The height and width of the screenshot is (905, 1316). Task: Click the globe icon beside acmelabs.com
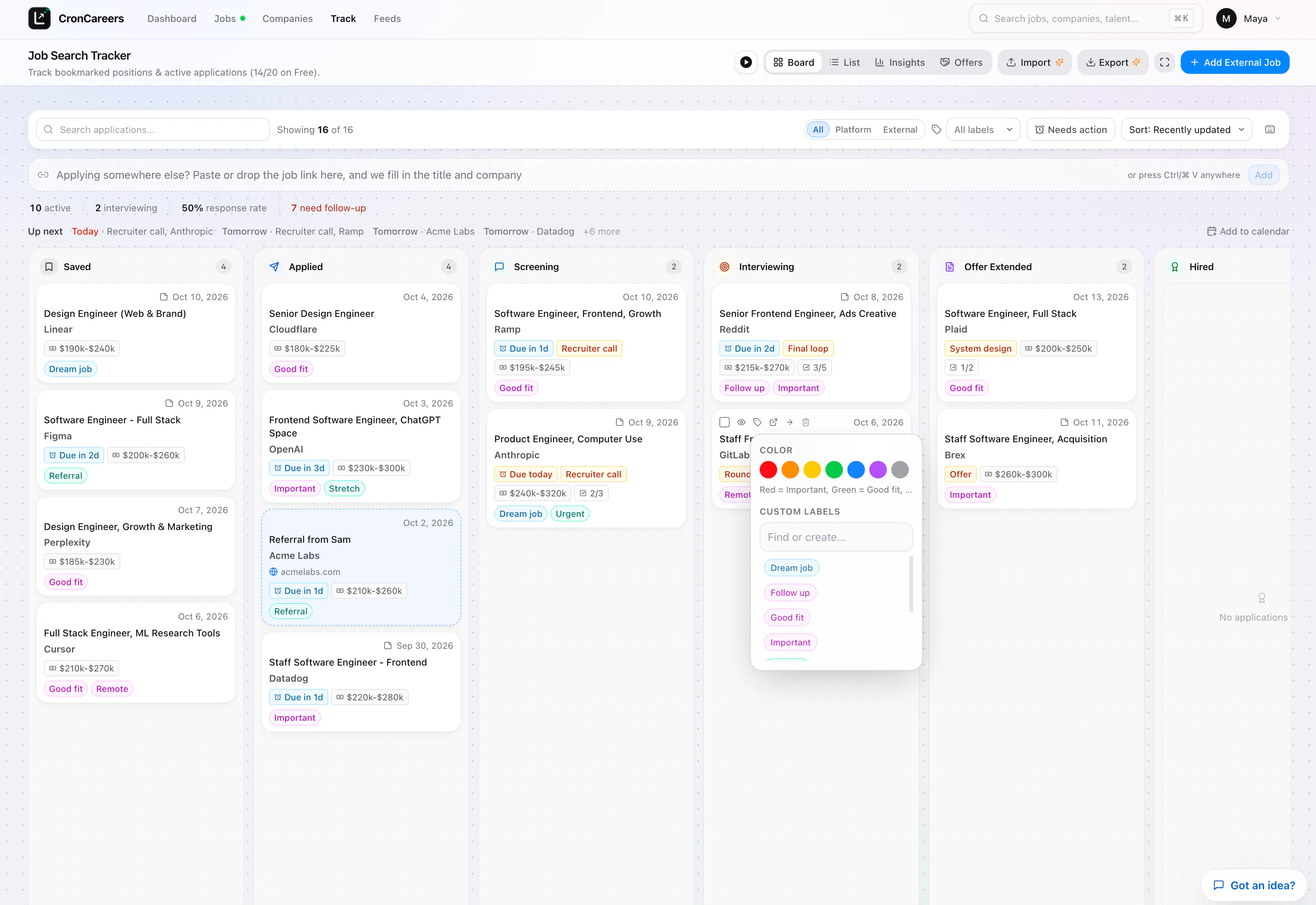coord(273,572)
